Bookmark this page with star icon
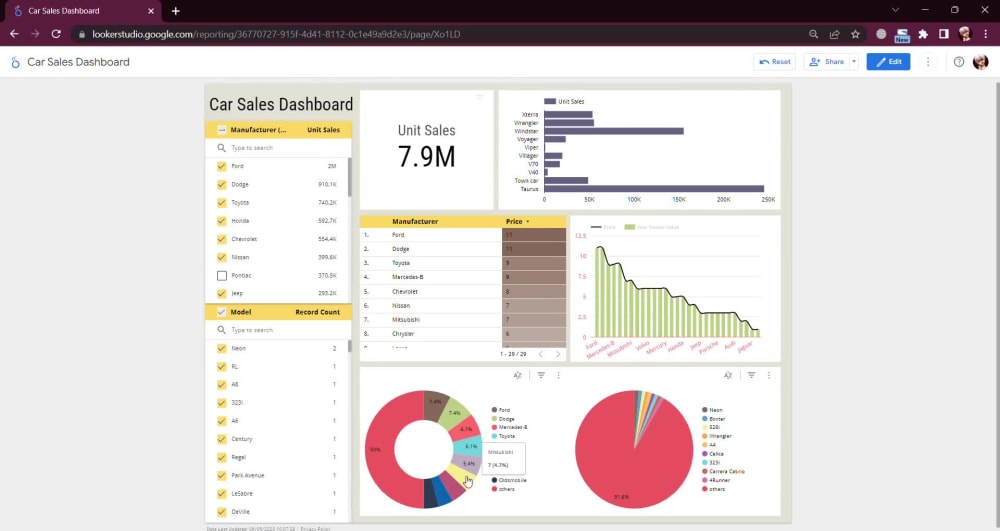The width and height of the screenshot is (1000, 531). (855, 34)
